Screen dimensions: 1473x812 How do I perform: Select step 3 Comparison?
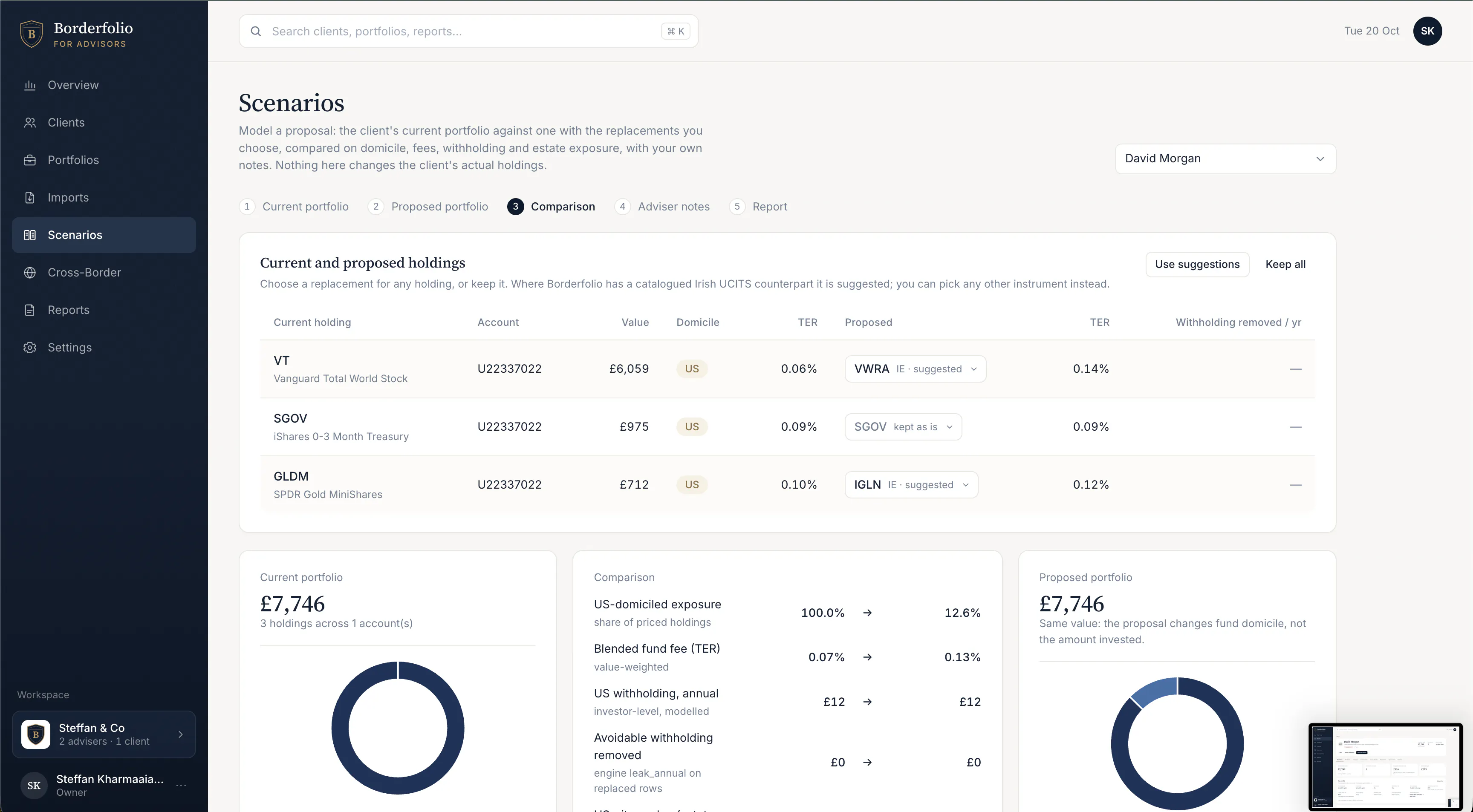551,207
